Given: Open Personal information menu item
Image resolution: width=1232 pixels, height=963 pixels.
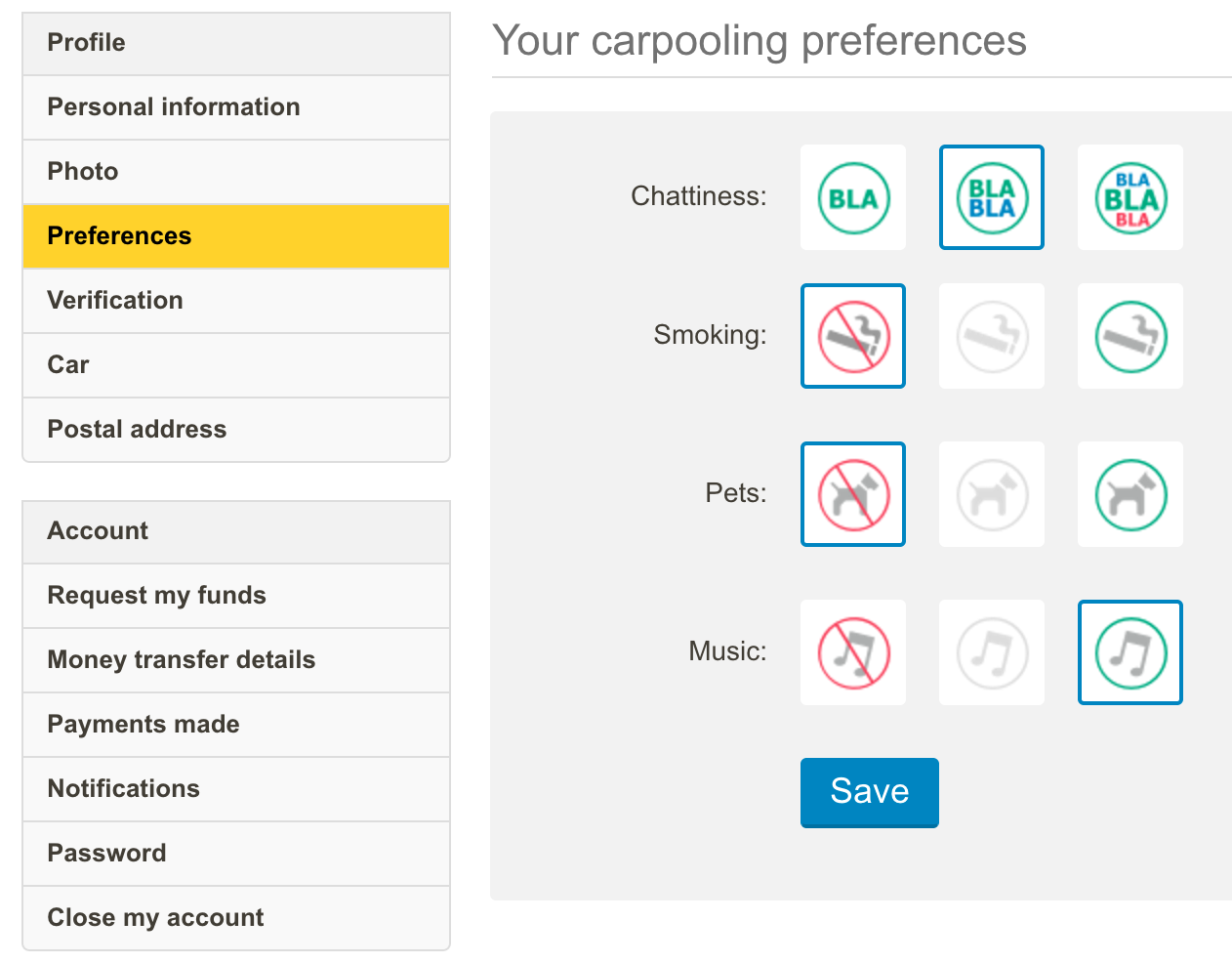Looking at the screenshot, I should pyautogui.click(x=174, y=106).
